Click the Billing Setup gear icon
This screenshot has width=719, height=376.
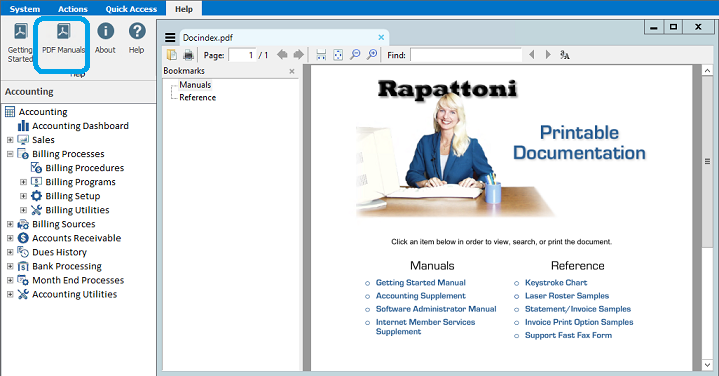[x=36, y=196]
